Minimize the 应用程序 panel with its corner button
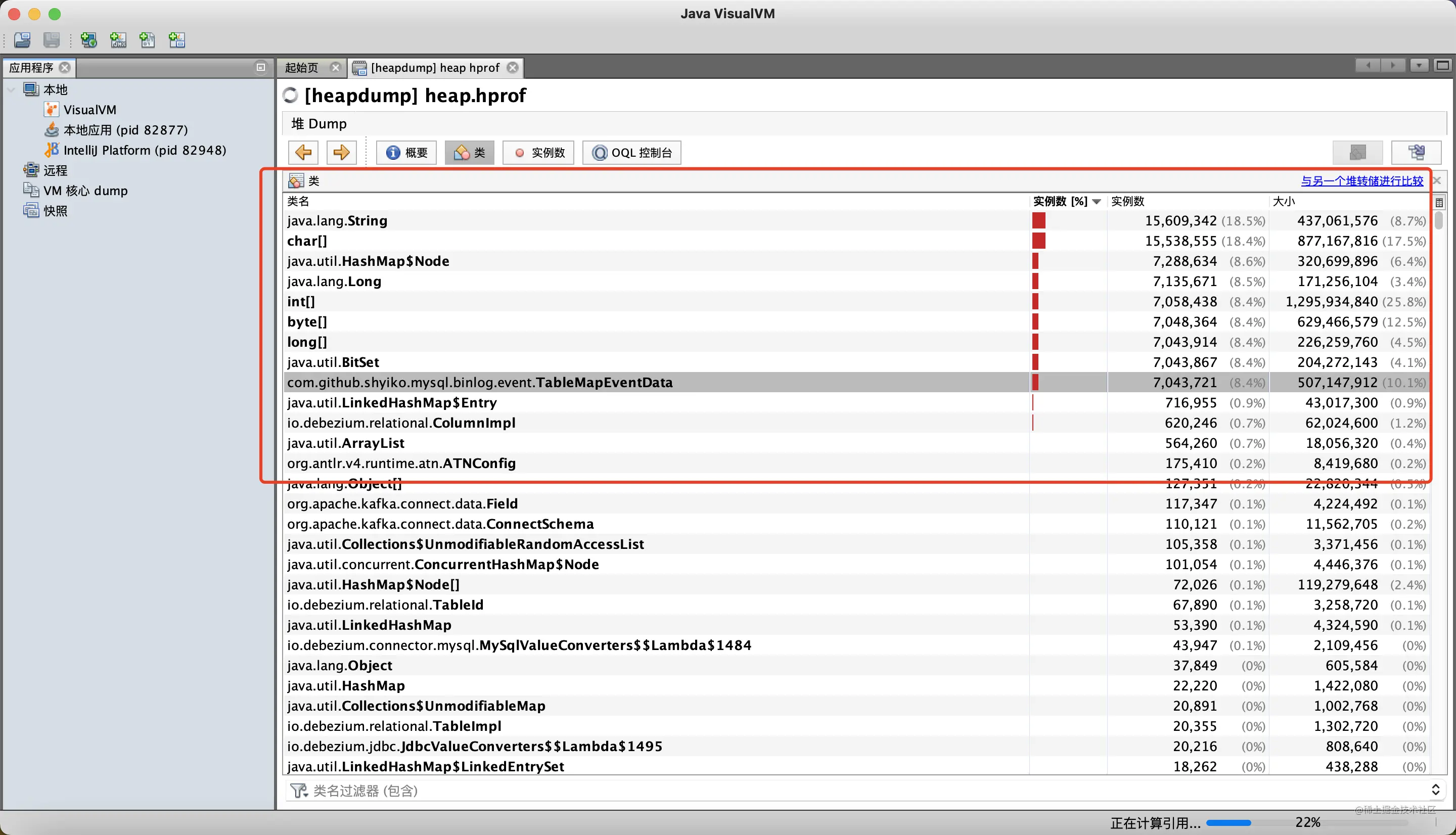 point(261,67)
